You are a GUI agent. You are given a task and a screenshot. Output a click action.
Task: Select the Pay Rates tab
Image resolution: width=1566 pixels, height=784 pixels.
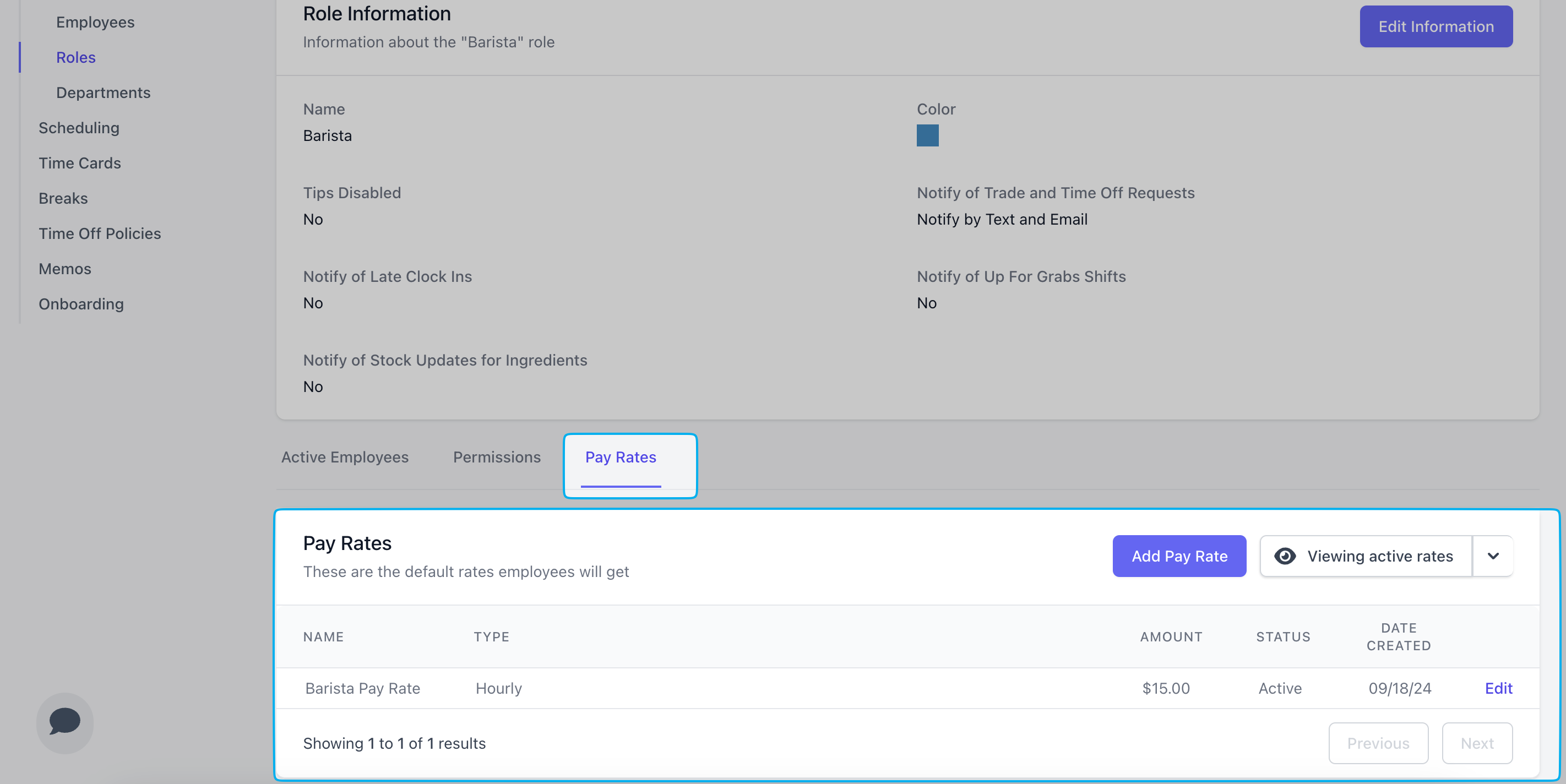(x=620, y=457)
